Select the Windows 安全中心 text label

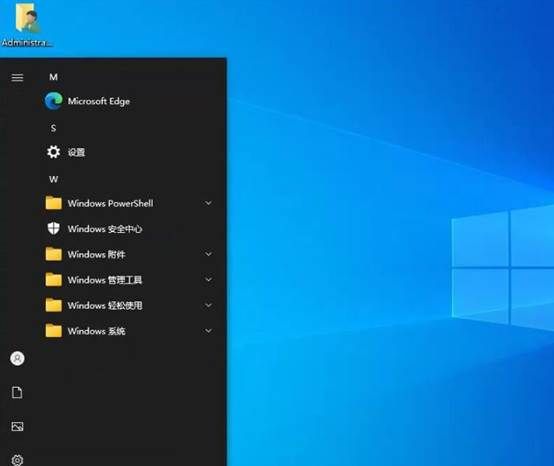click(105, 229)
